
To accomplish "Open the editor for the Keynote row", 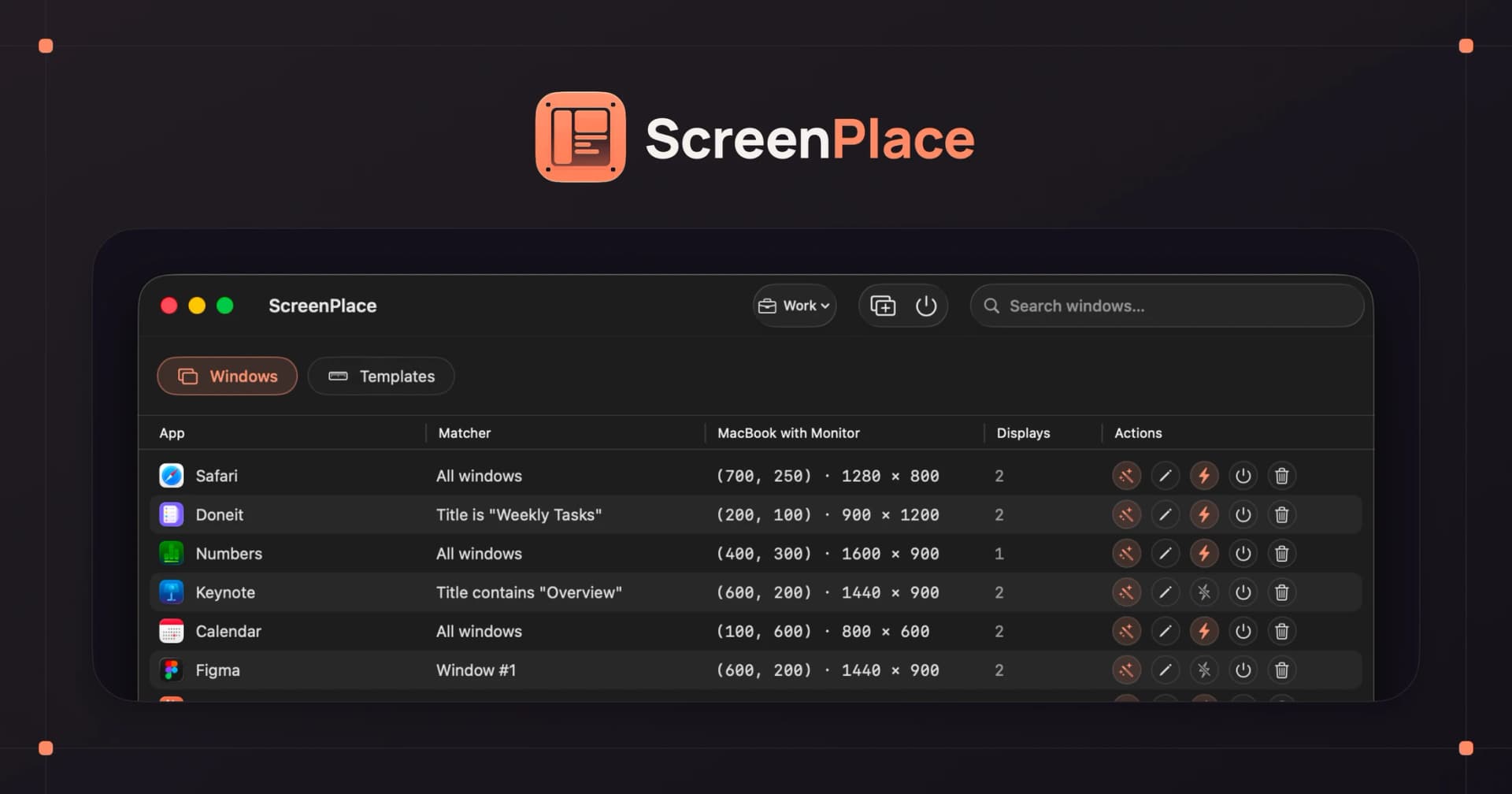I will 1165,592.
